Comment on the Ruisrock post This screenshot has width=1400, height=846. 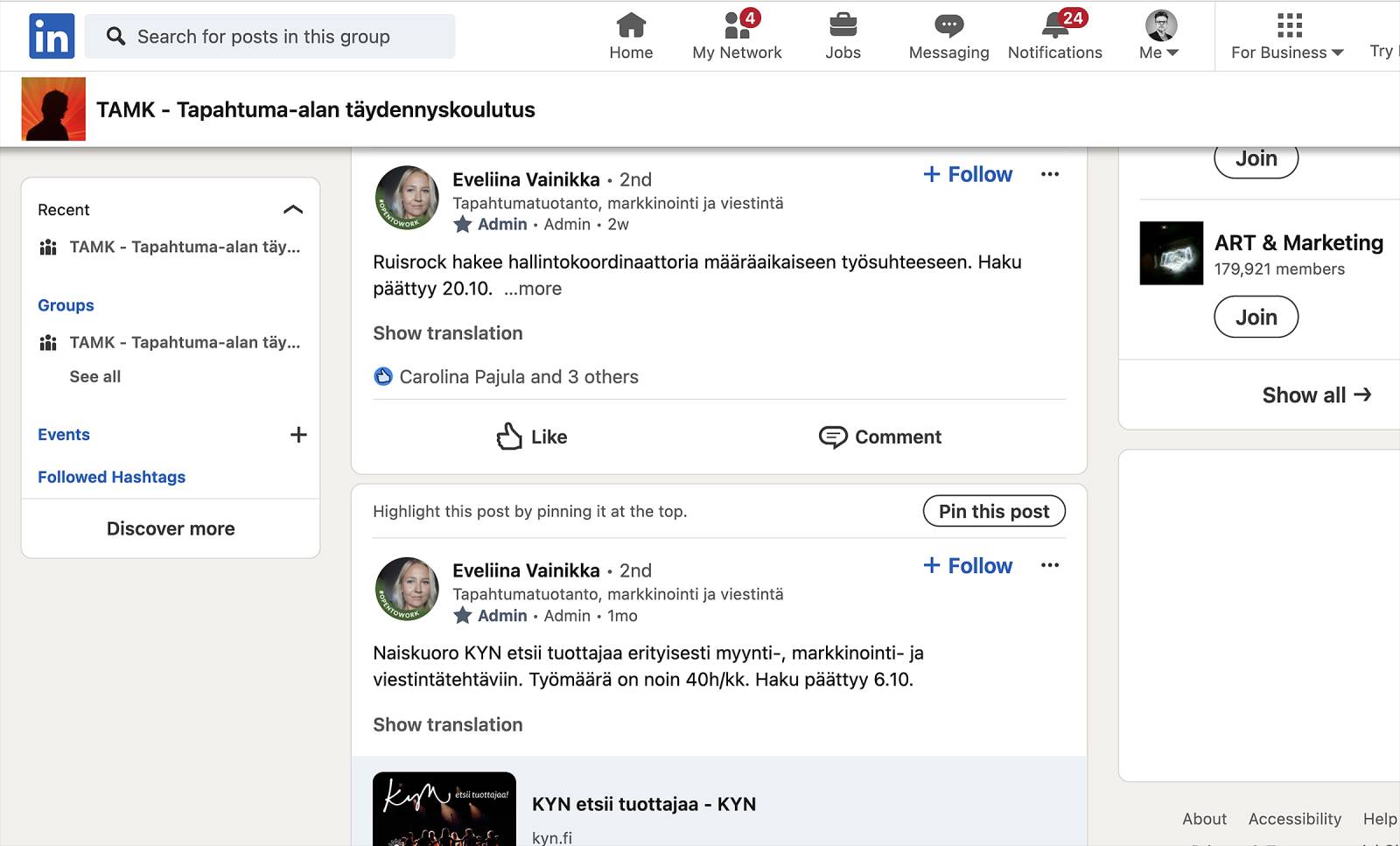point(879,437)
